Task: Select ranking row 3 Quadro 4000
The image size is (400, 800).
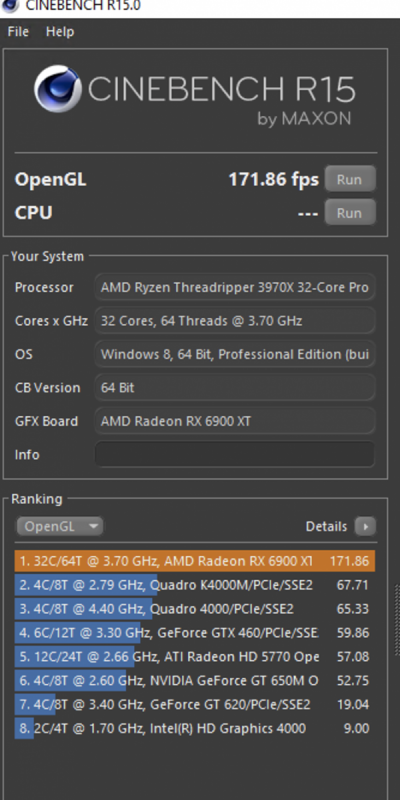Action: point(195,609)
